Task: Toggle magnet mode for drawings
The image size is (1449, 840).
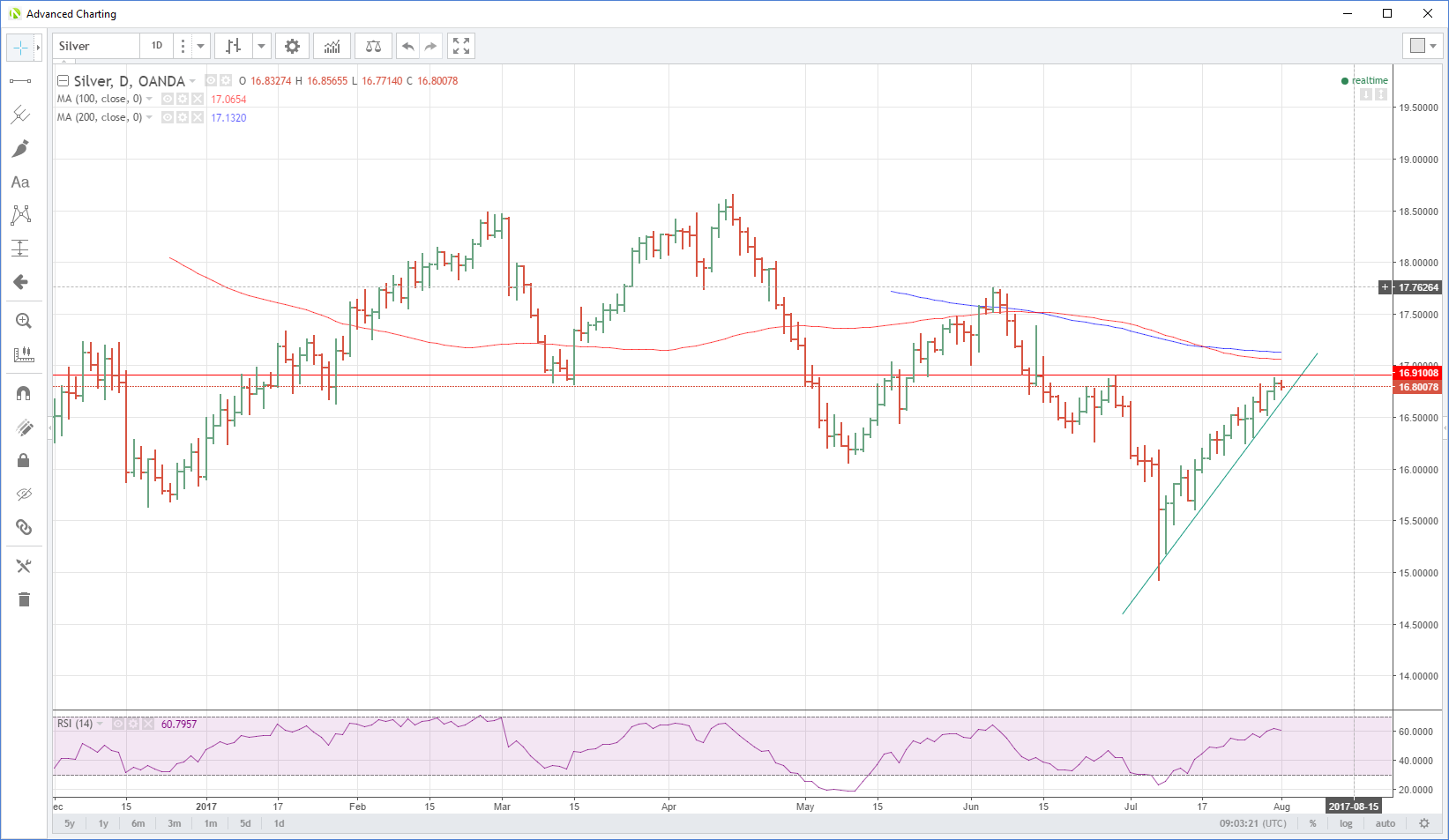Action: point(24,393)
